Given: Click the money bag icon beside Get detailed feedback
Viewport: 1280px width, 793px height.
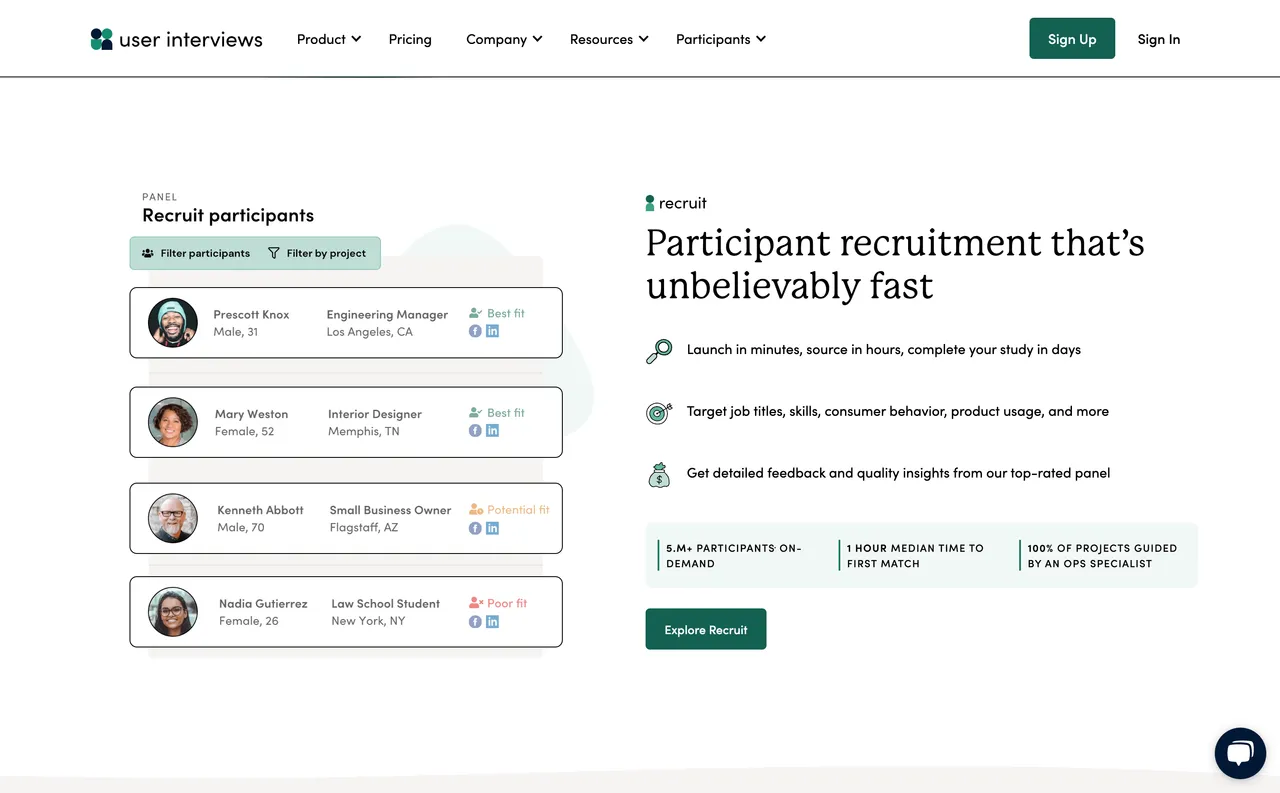Looking at the screenshot, I should click(x=659, y=474).
